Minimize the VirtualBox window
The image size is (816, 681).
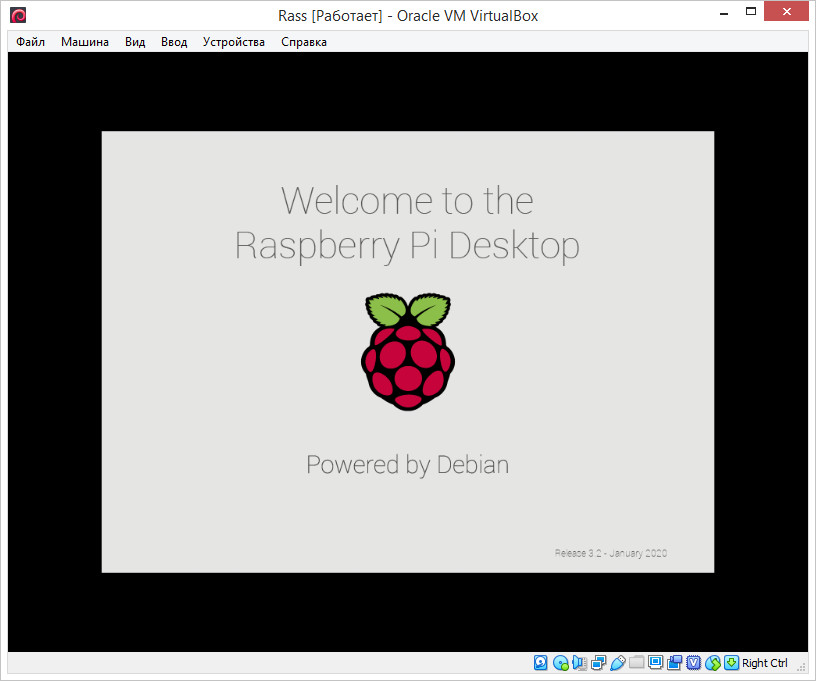pos(723,12)
